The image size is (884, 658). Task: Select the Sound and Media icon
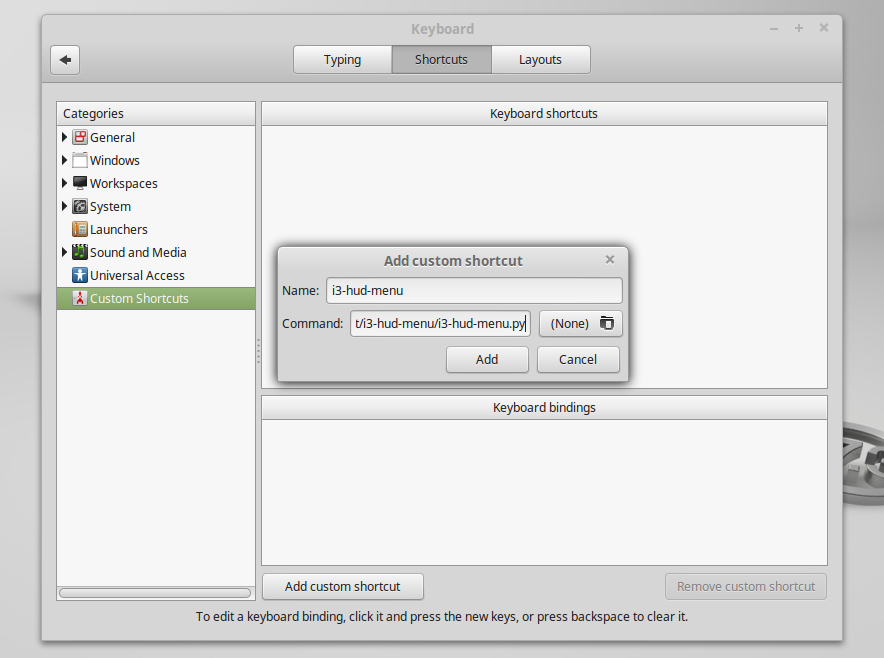coord(79,252)
